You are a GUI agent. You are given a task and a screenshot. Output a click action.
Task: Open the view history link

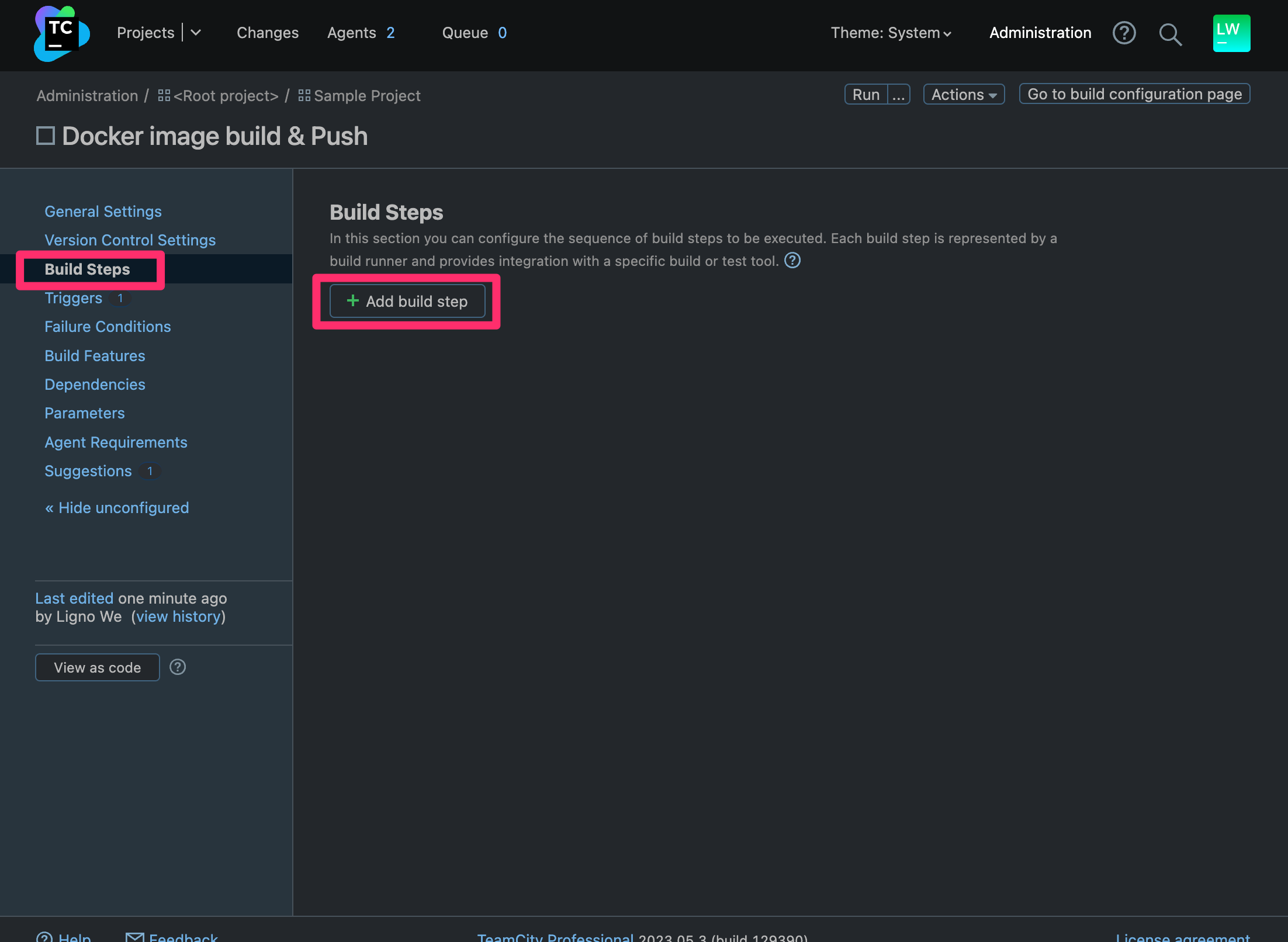178,617
